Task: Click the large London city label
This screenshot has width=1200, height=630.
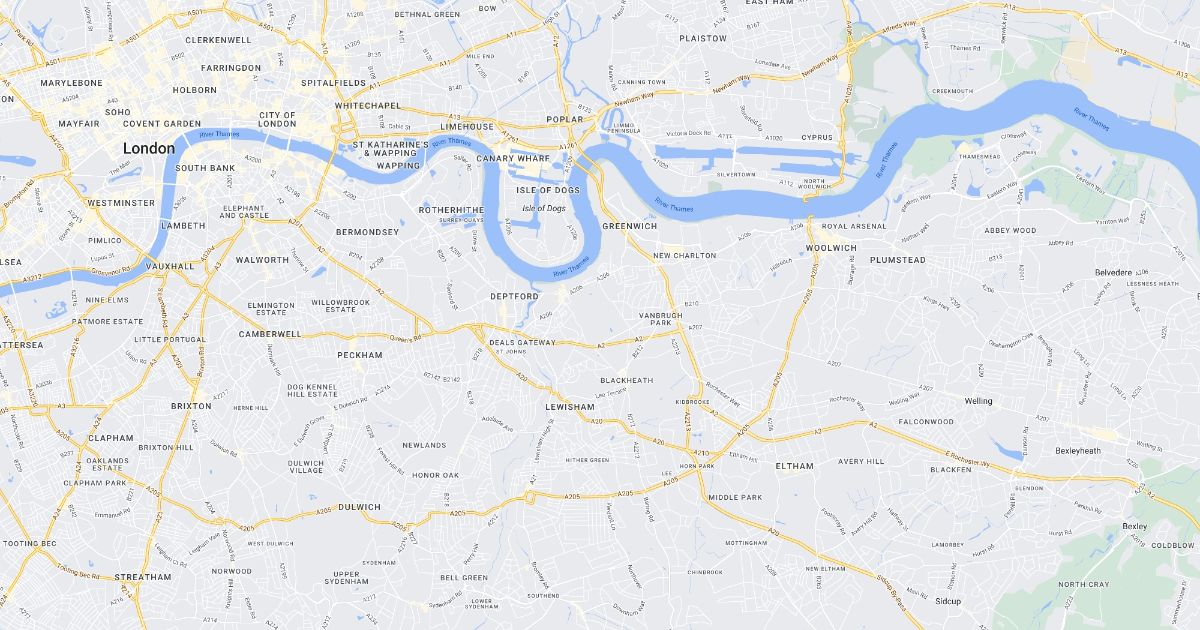Action: pos(149,148)
